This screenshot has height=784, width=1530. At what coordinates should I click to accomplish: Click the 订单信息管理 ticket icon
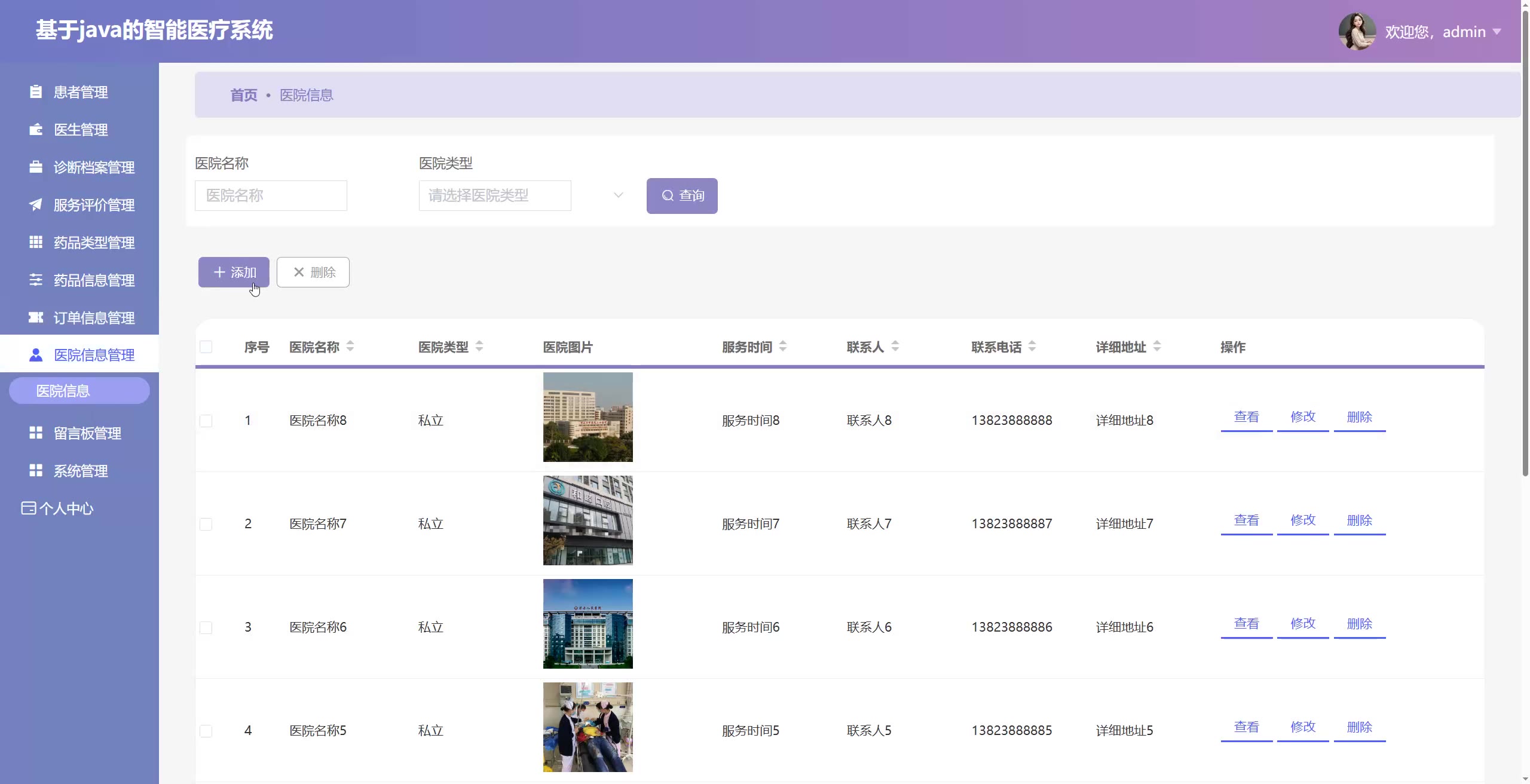pyautogui.click(x=36, y=317)
